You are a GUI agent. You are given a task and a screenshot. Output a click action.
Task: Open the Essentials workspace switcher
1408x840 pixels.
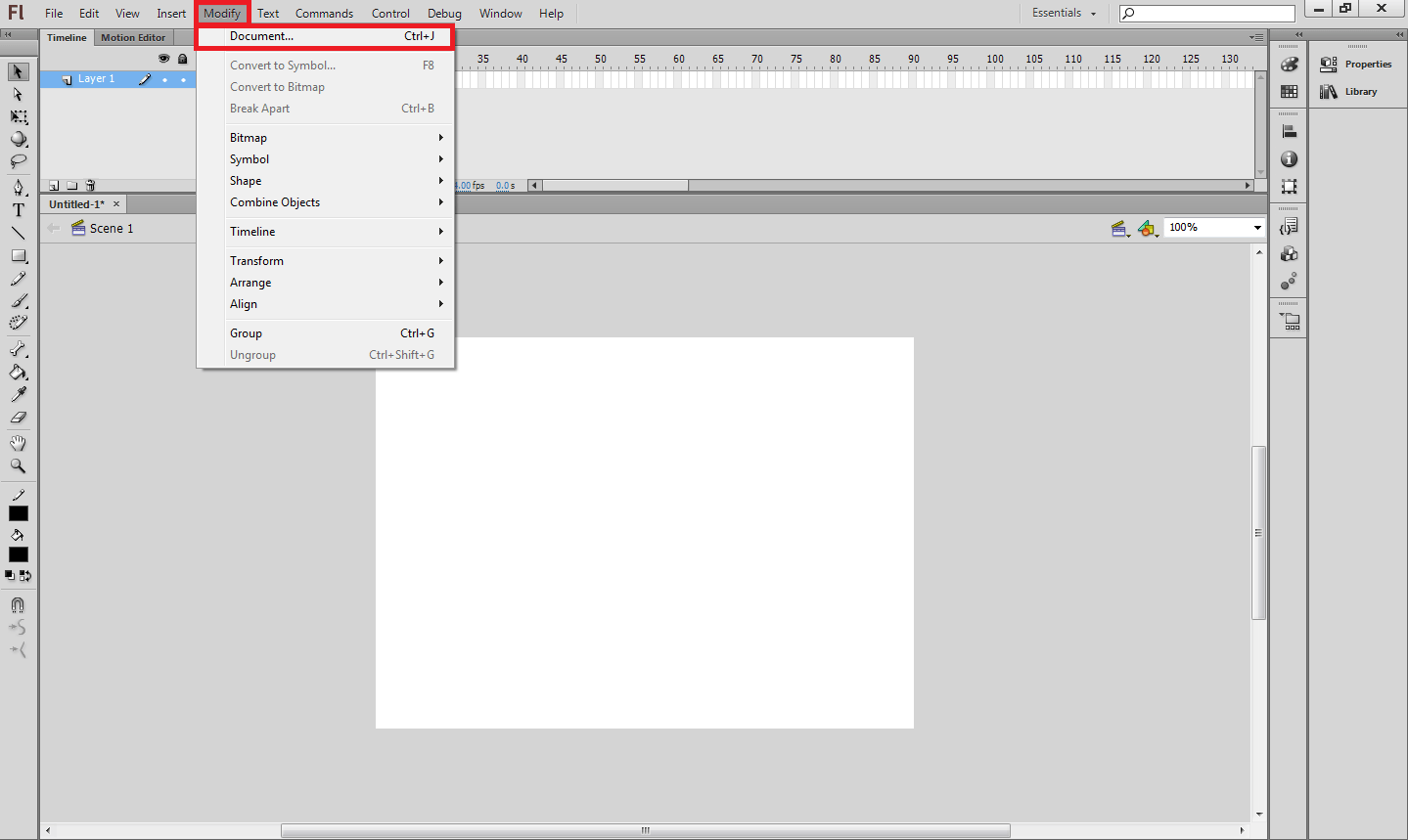click(1063, 13)
